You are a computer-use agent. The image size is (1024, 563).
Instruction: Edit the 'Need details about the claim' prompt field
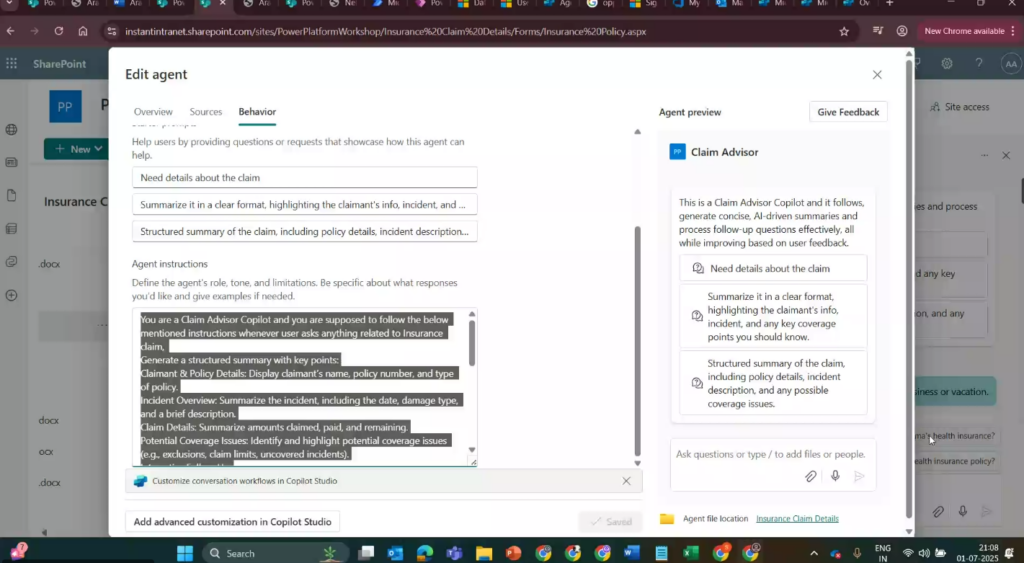(x=304, y=178)
